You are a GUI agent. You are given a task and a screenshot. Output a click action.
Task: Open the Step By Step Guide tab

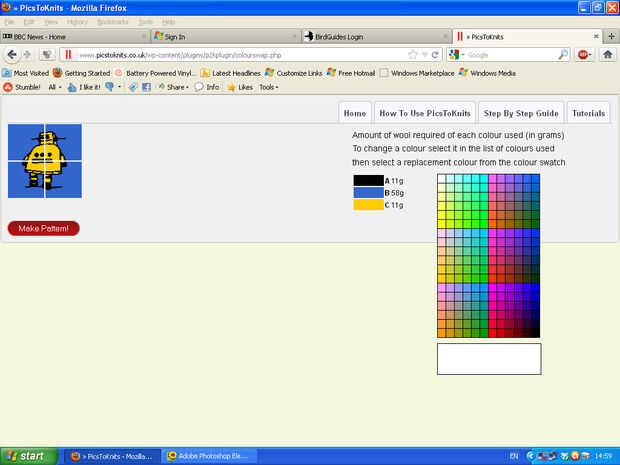pos(521,113)
